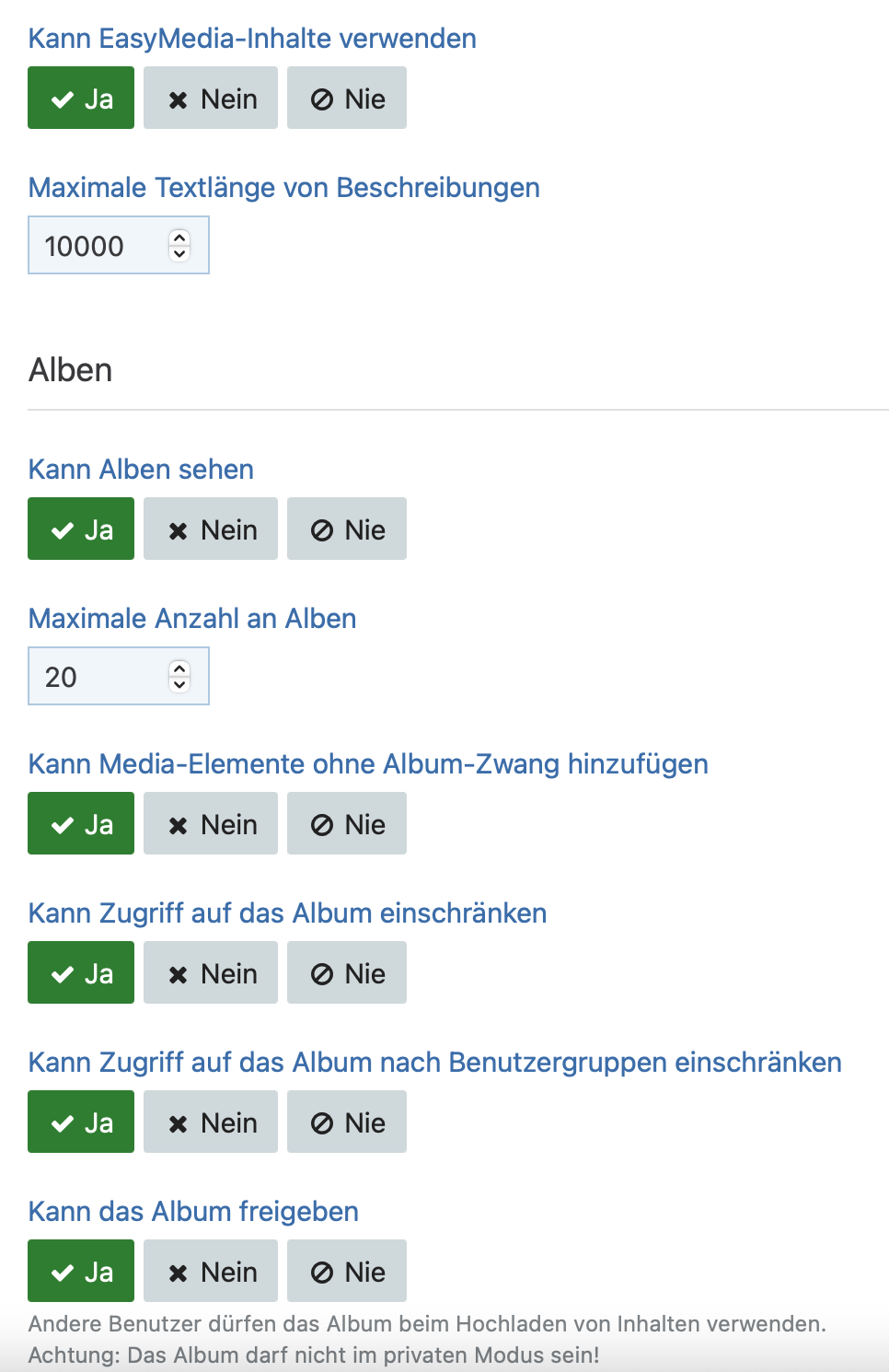The height and width of the screenshot is (1372, 889).
Task: Select Nie for 'Kann das Album freigeben'
Action: [x=347, y=1271]
